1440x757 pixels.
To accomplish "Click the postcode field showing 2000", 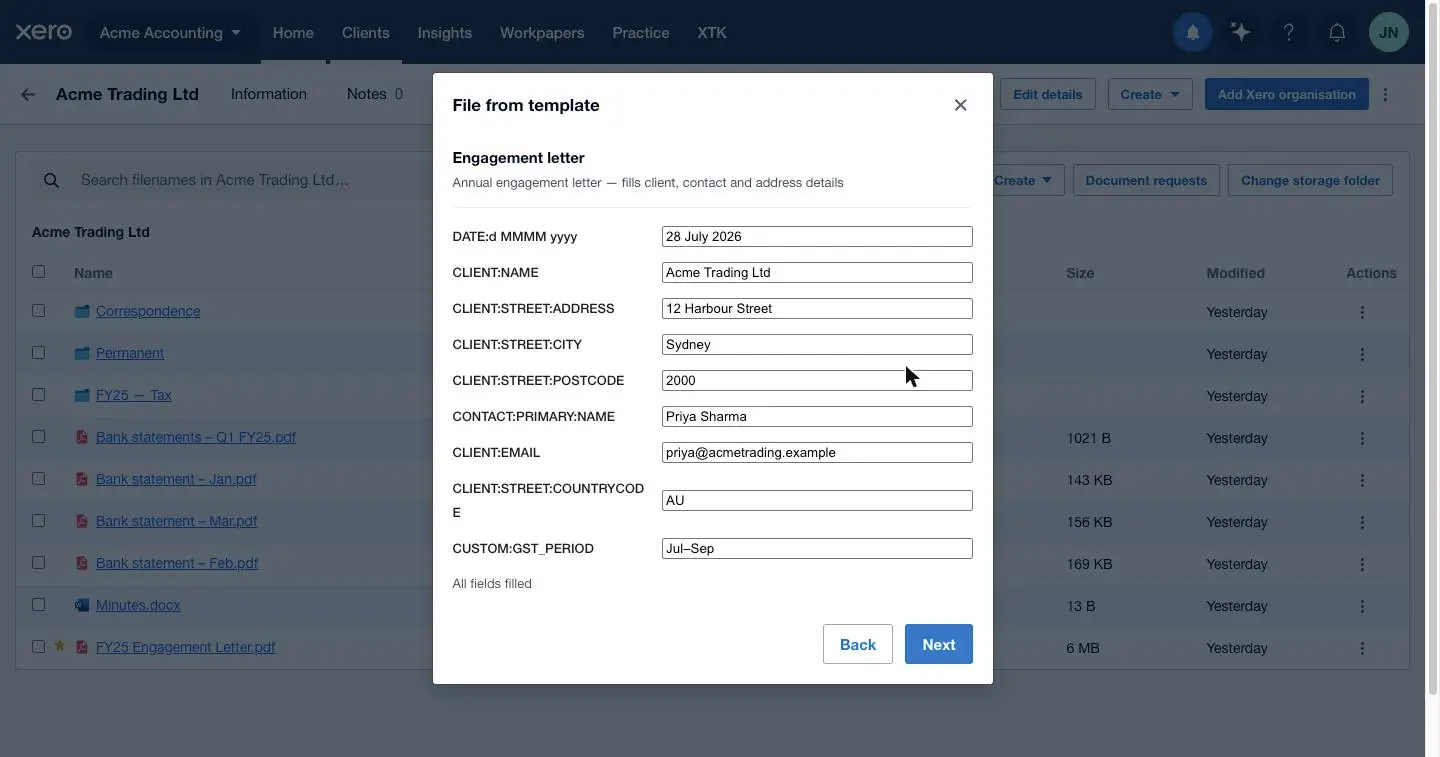I will pos(817,380).
